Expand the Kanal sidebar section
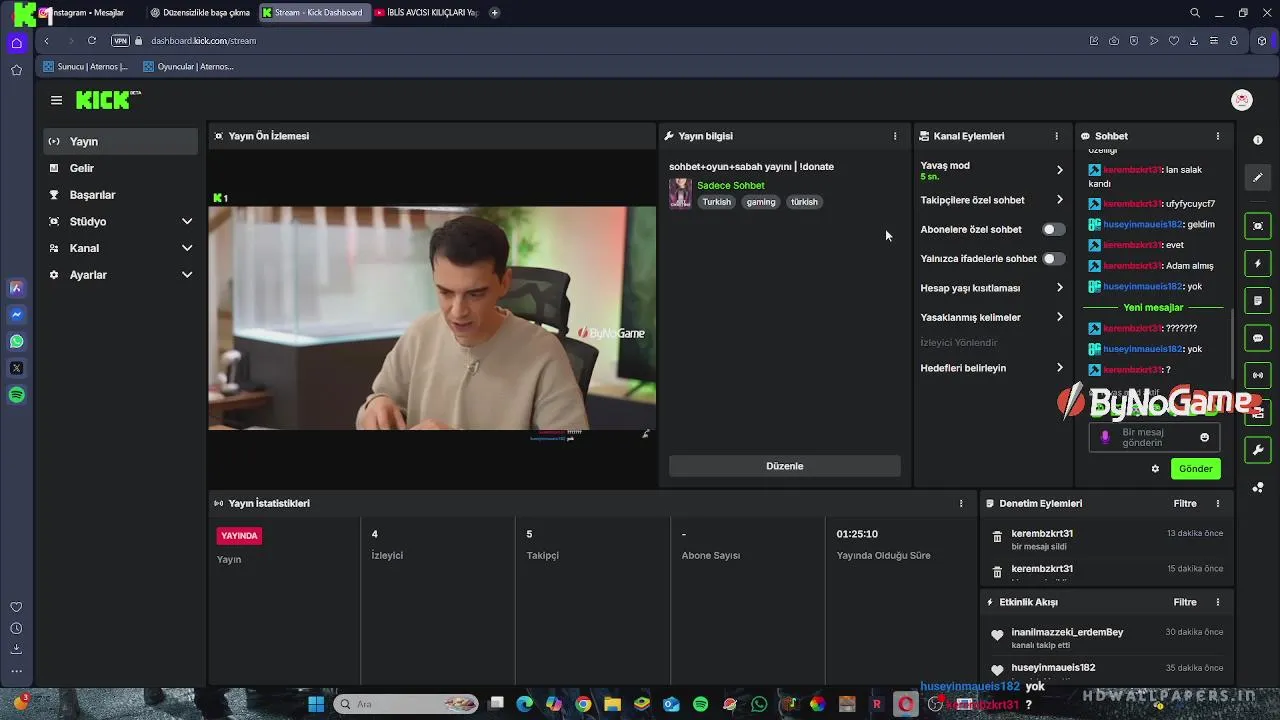Image resolution: width=1280 pixels, height=720 pixels. click(187, 248)
